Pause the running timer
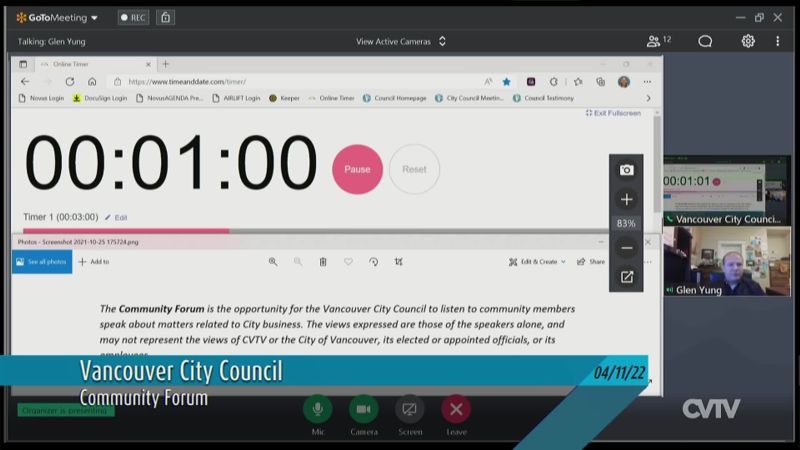 (x=357, y=169)
